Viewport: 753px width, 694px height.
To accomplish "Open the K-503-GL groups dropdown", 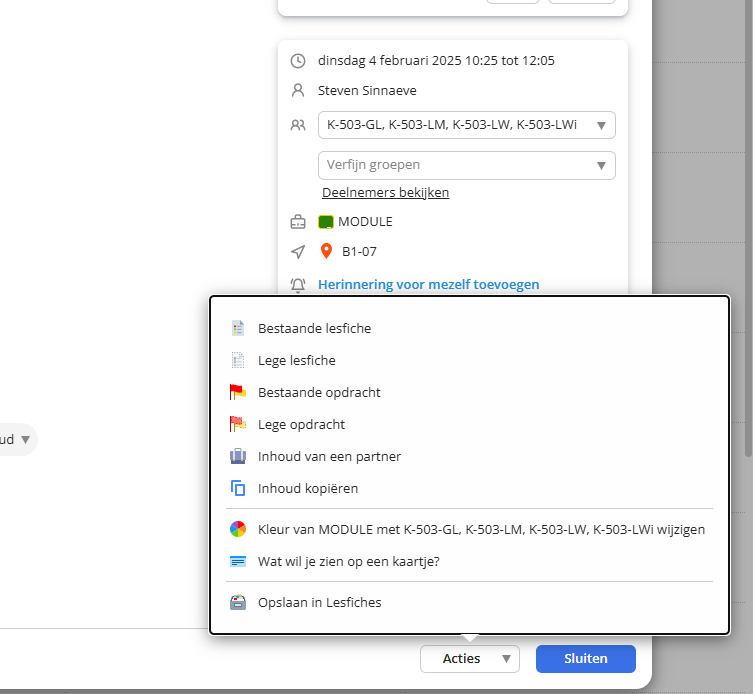I will tap(466, 125).
